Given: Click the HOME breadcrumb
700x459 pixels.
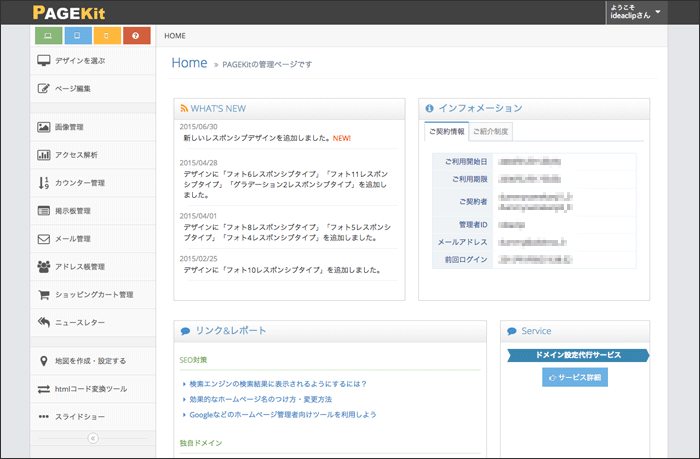Looking at the screenshot, I should 175,36.
